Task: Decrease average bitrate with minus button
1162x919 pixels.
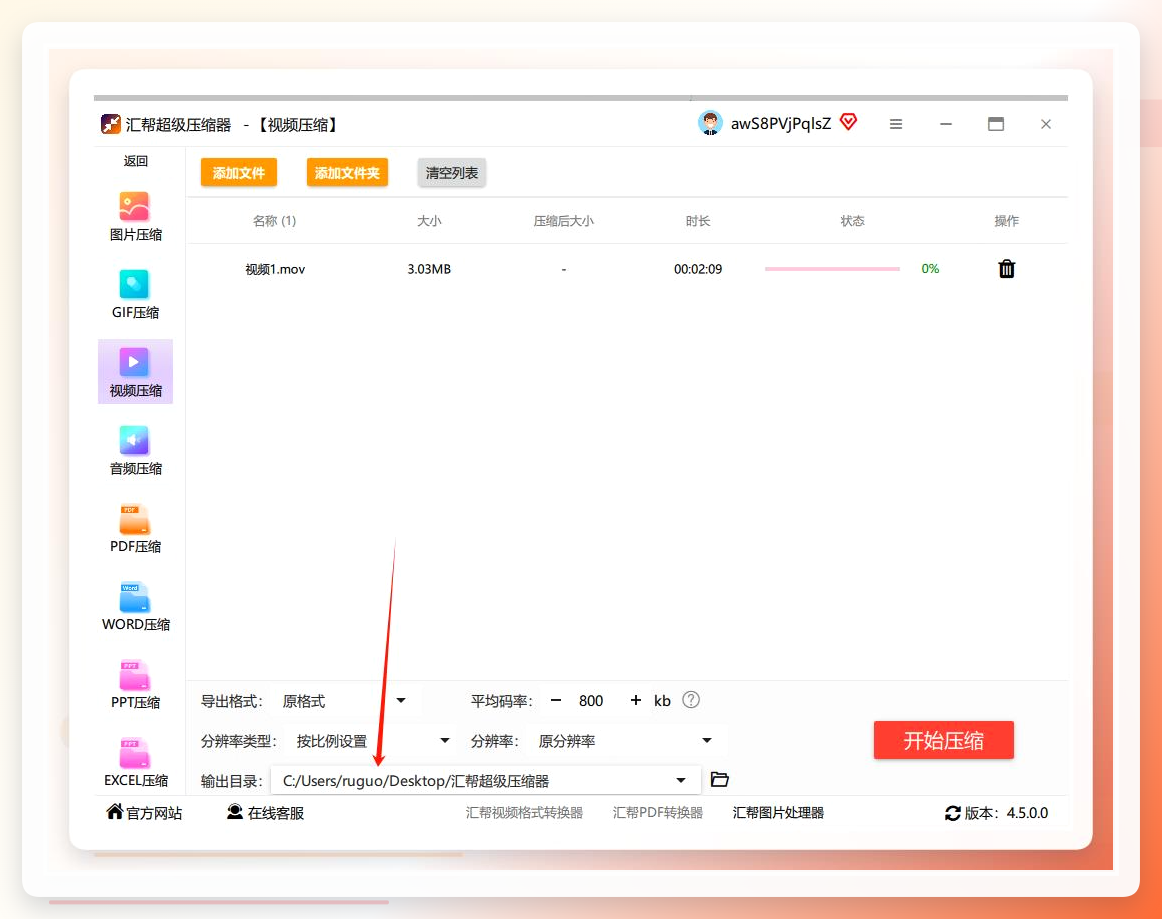Action: click(x=556, y=700)
